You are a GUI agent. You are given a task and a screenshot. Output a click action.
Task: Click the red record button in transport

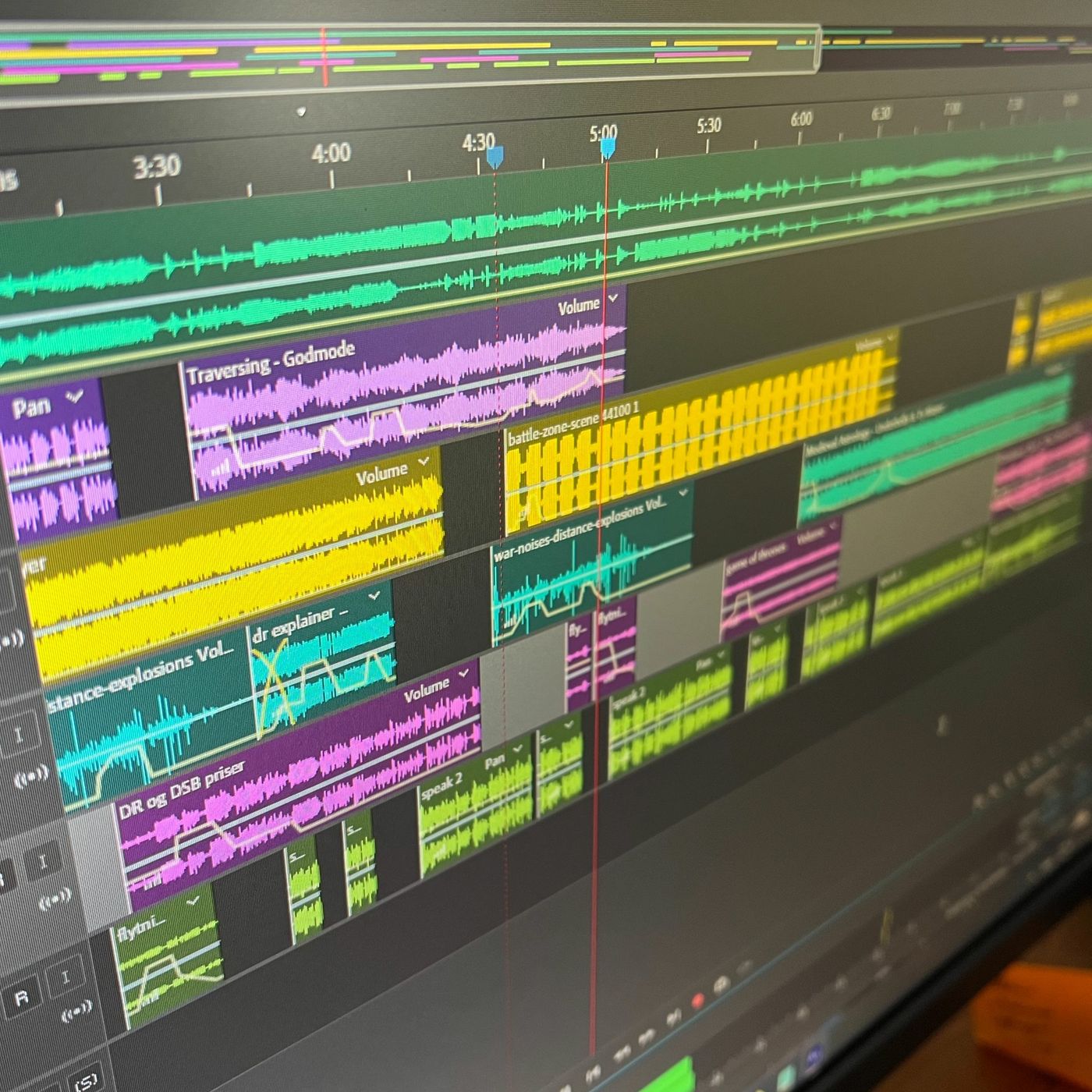[698, 1000]
